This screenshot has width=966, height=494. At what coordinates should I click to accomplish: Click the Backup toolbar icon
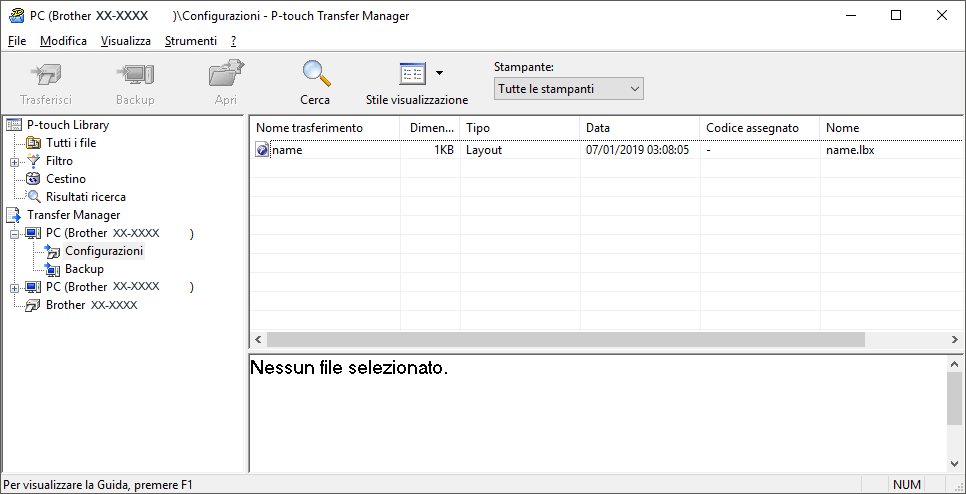135,75
